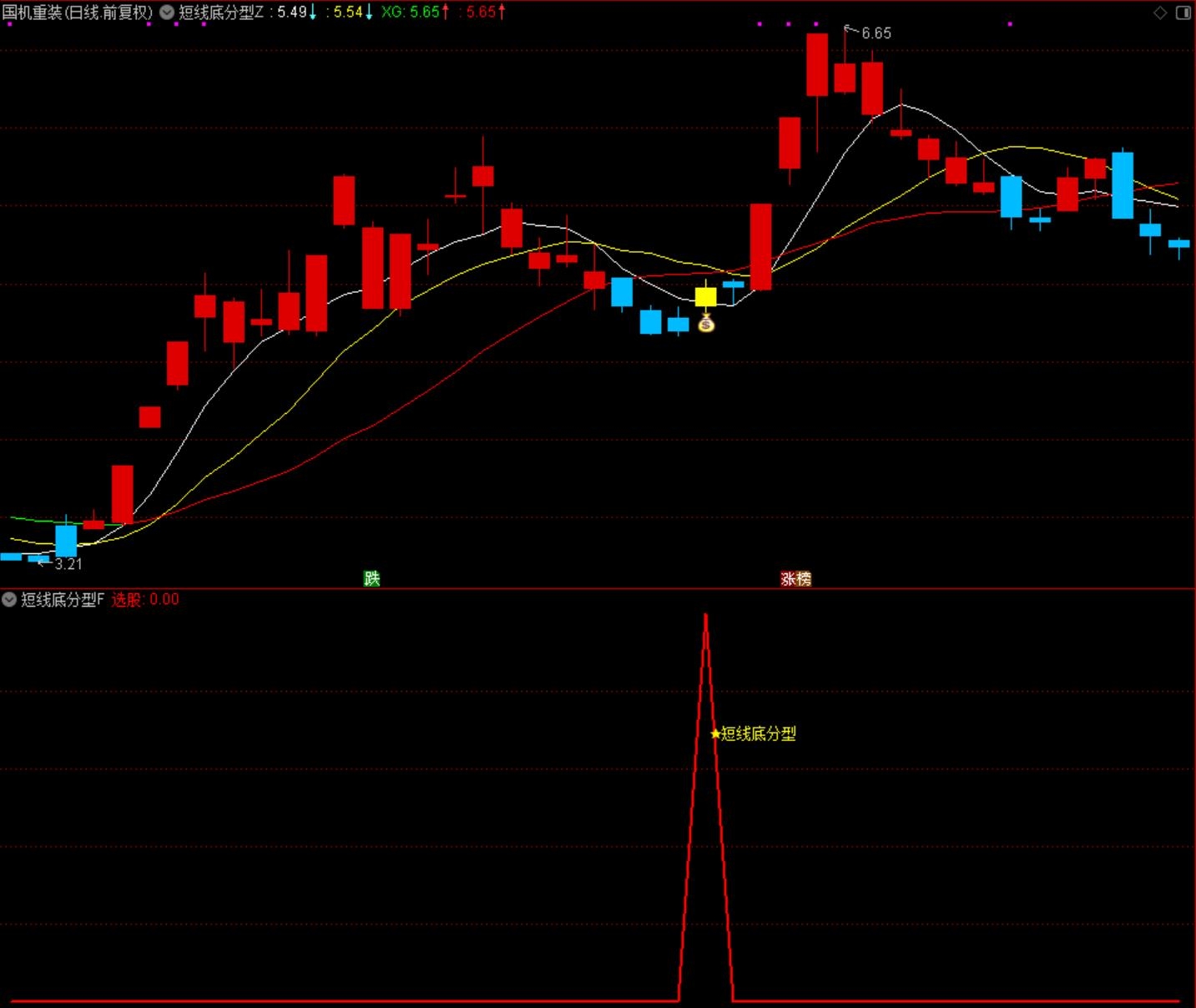Click the 涨榜 marker badge

pyautogui.click(x=795, y=578)
